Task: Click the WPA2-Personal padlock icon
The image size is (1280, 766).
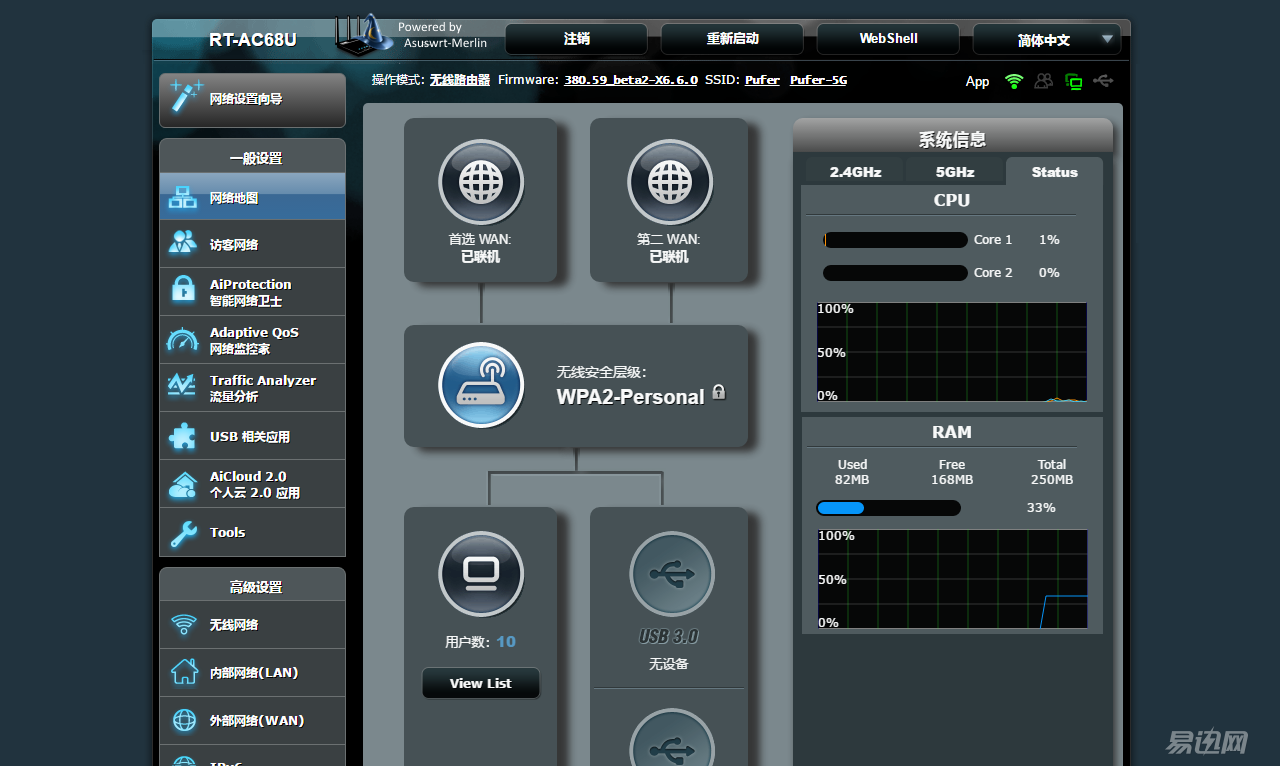Action: tap(718, 392)
